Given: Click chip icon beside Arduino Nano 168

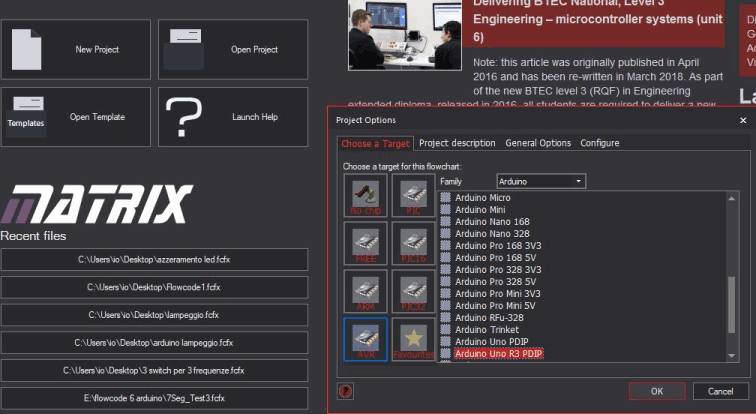Looking at the screenshot, I should point(446,222).
